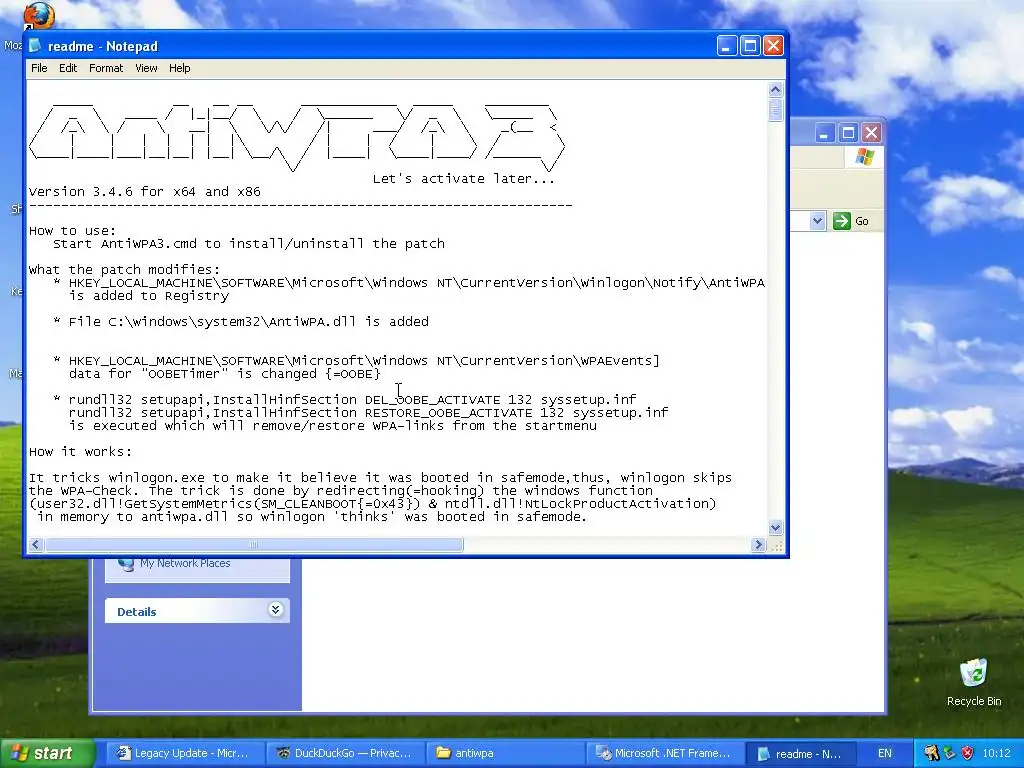
Task: Maximize the antiwpa Explorer window behind
Action: point(848,133)
